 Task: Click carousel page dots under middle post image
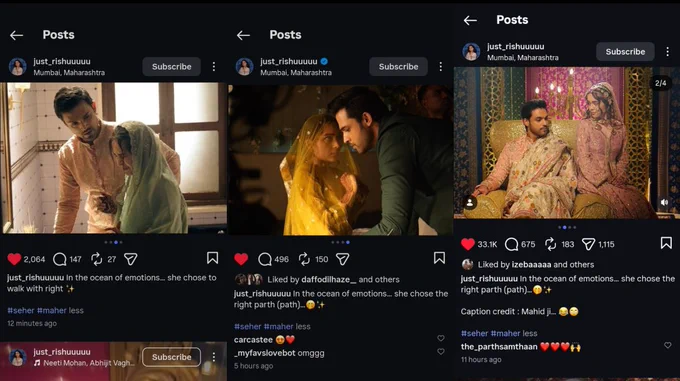pos(340,242)
